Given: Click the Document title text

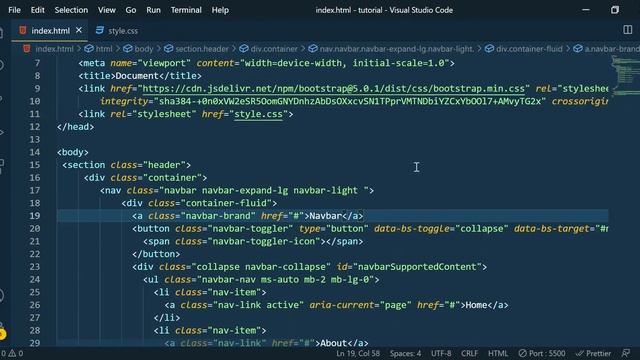Looking at the screenshot, I should 137,76.
